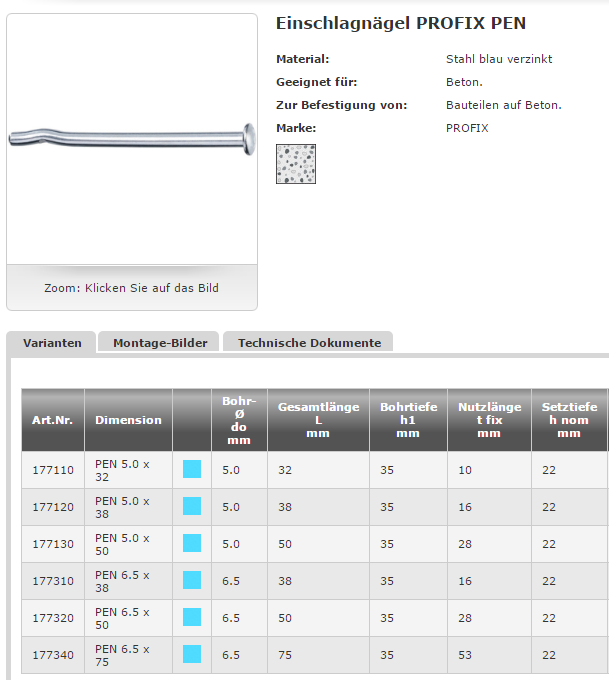
Task: Select article number 177340
Action: coord(53,655)
